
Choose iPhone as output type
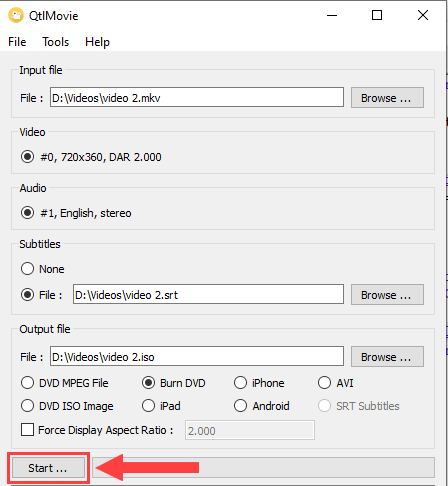259,383
